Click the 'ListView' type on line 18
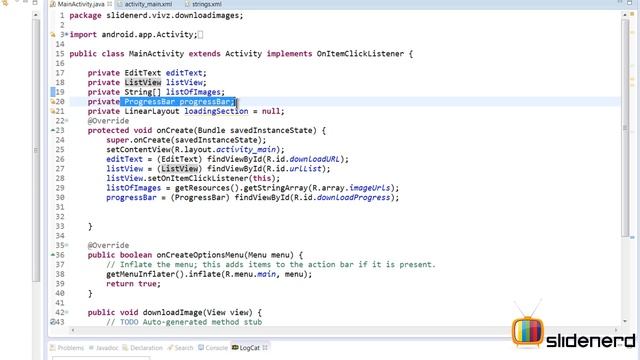 pos(143,82)
